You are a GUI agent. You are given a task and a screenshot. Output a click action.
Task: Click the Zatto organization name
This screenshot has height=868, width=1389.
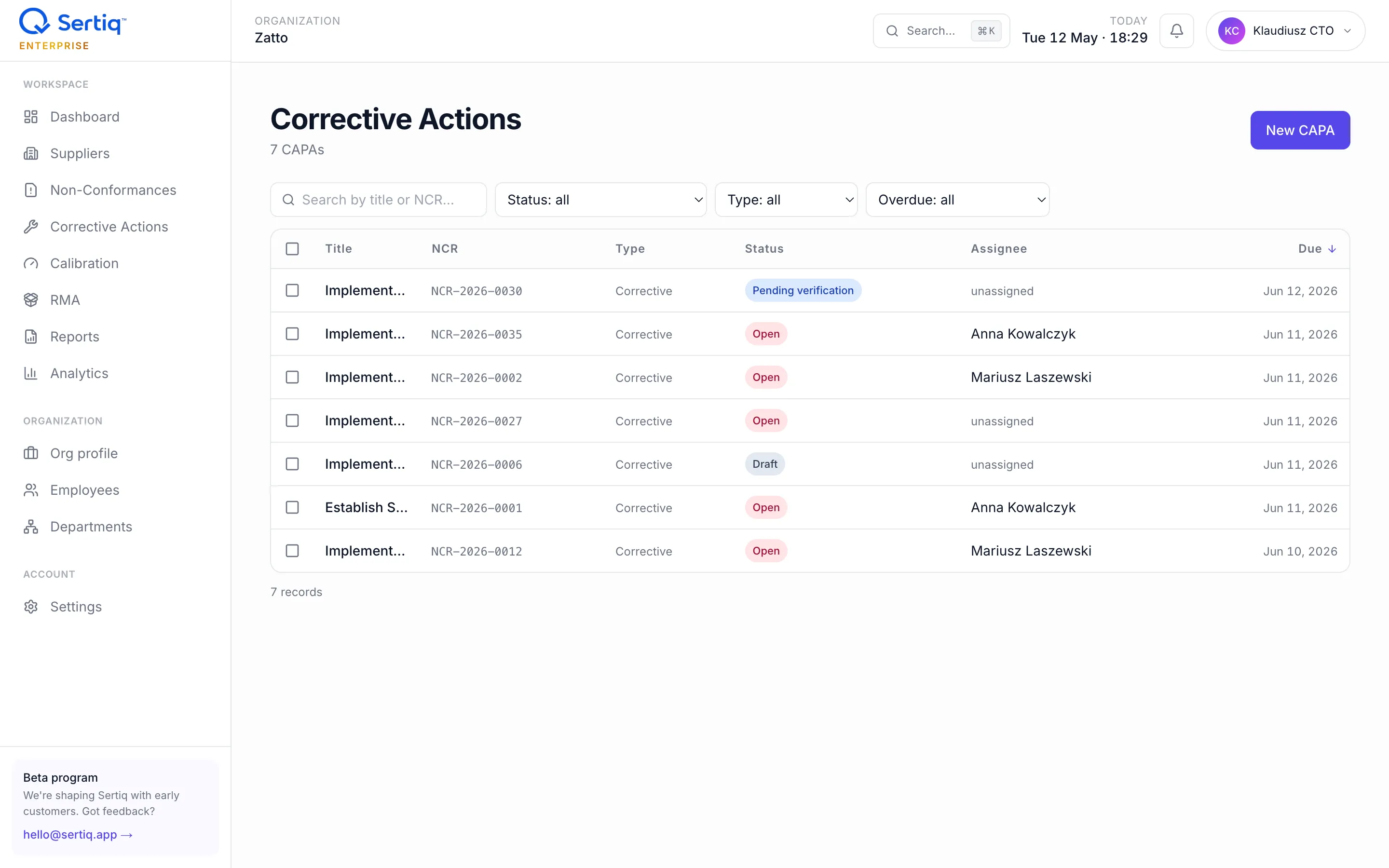coord(271,38)
